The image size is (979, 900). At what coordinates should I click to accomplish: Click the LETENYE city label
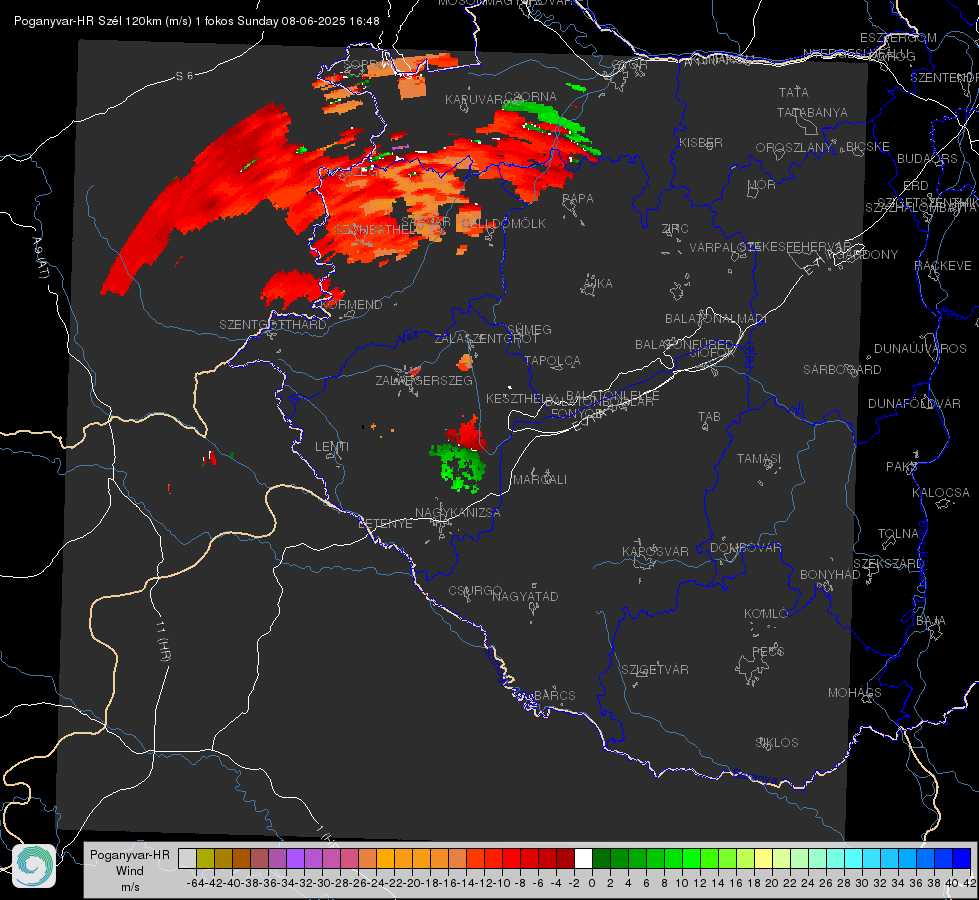[x=385, y=524]
